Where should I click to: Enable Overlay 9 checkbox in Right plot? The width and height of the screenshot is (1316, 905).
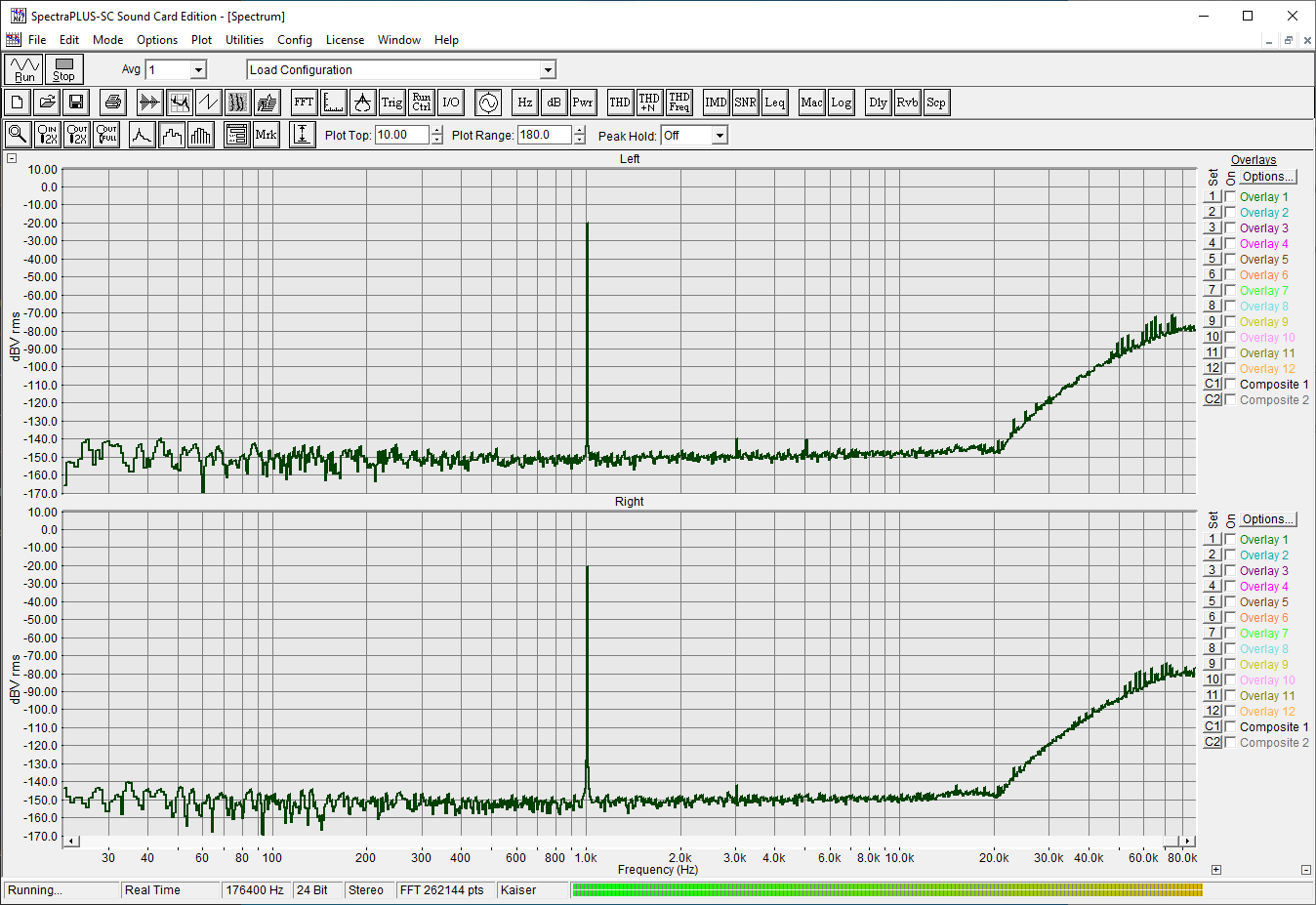(x=1230, y=665)
